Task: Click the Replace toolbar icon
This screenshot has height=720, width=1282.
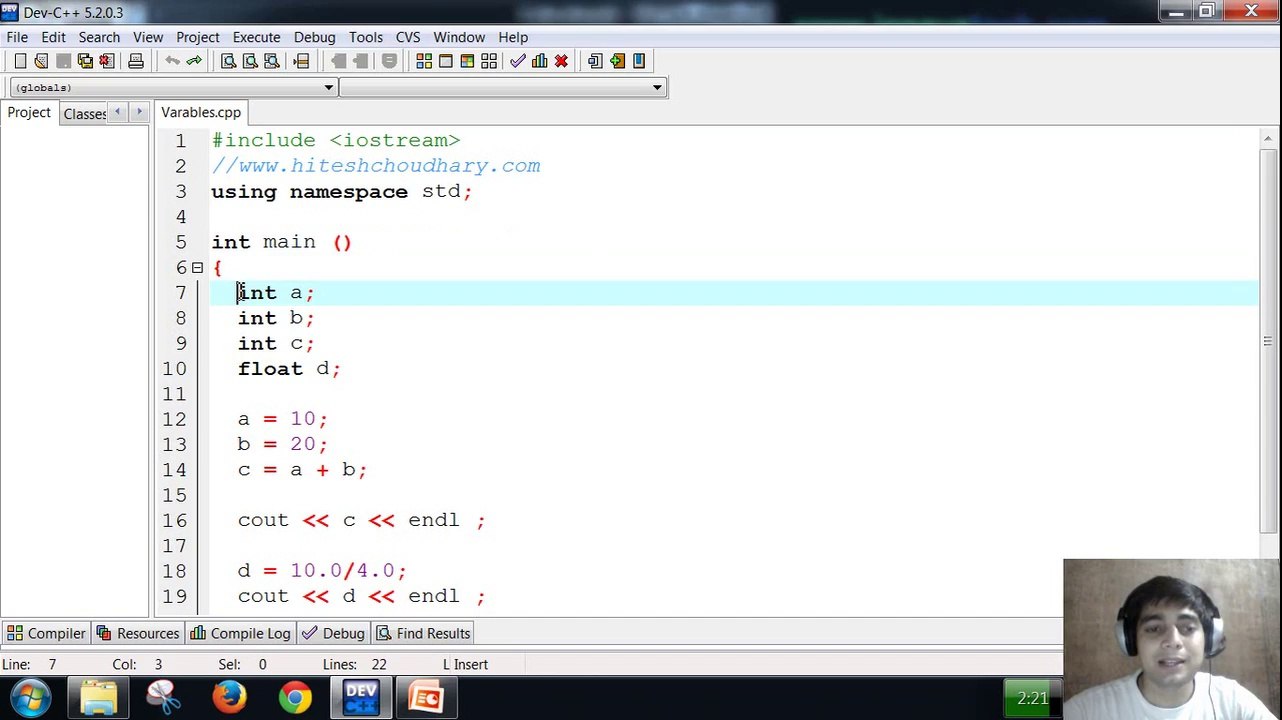Action: click(x=250, y=61)
